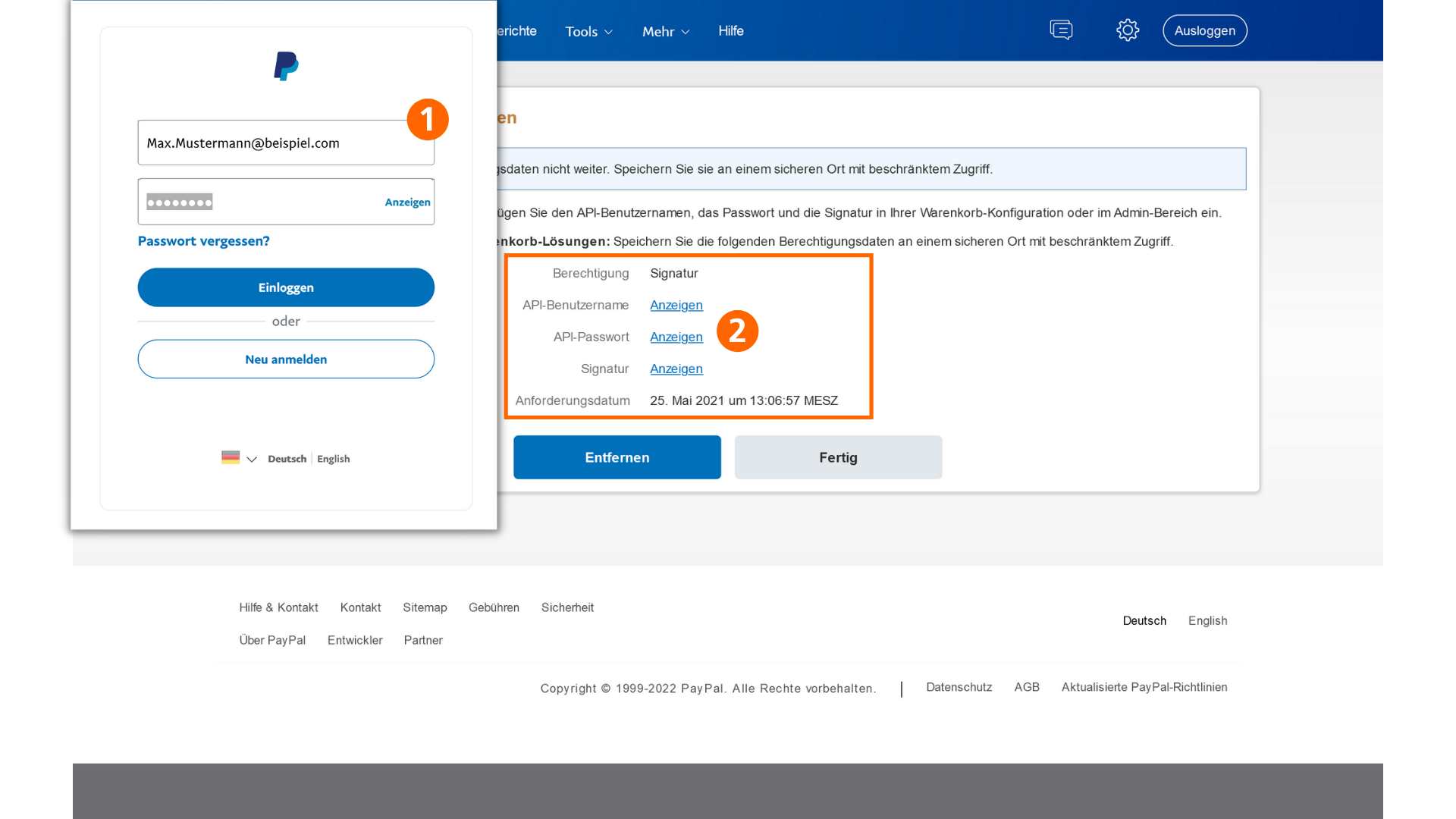Click the 'Signatur' Berechtigung value text
Image resolution: width=1456 pixels, height=819 pixels.
[x=674, y=273]
